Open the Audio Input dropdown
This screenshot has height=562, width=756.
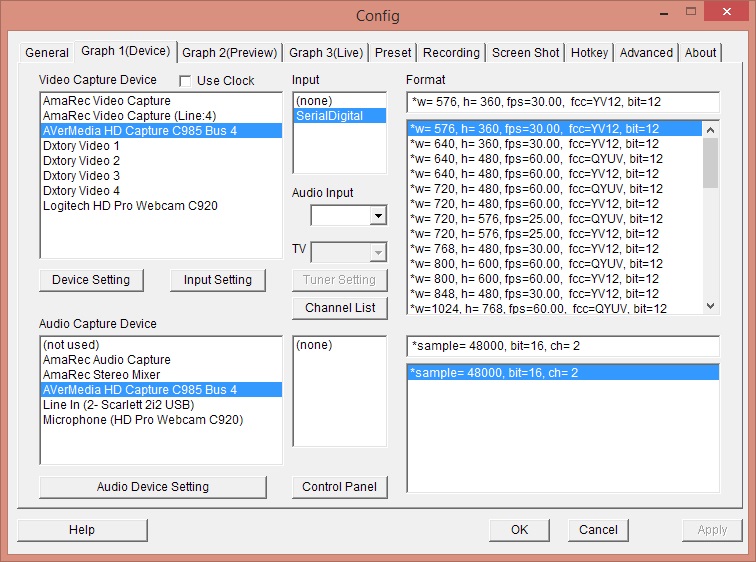tap(378, 215)
